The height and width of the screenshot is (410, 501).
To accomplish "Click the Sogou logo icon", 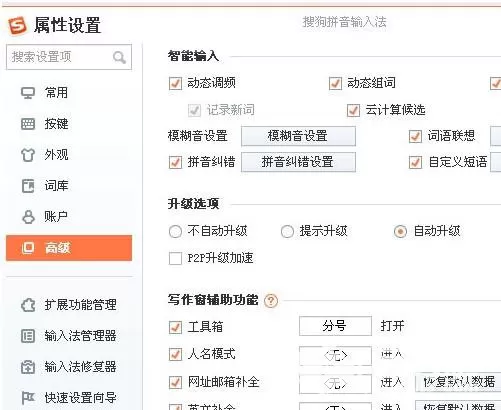I will 18,26.
